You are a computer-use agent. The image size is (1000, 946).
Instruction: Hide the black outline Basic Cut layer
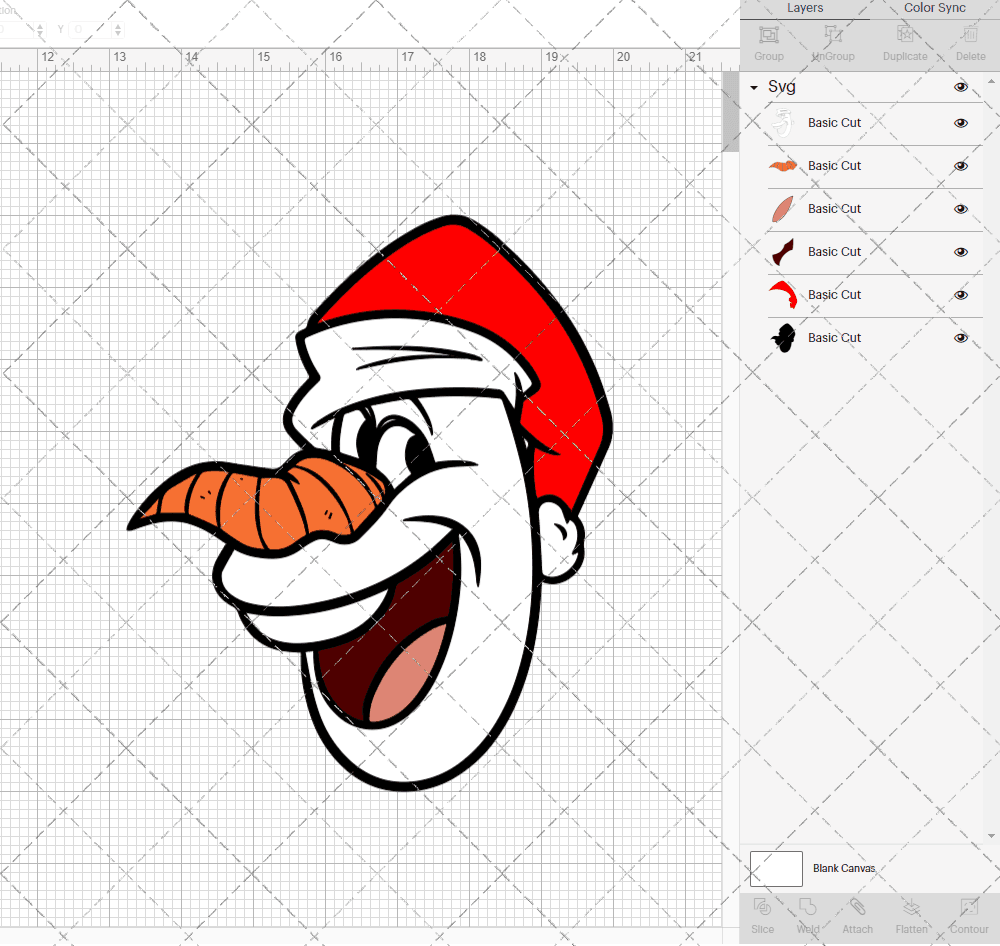[x=960, y=338]
